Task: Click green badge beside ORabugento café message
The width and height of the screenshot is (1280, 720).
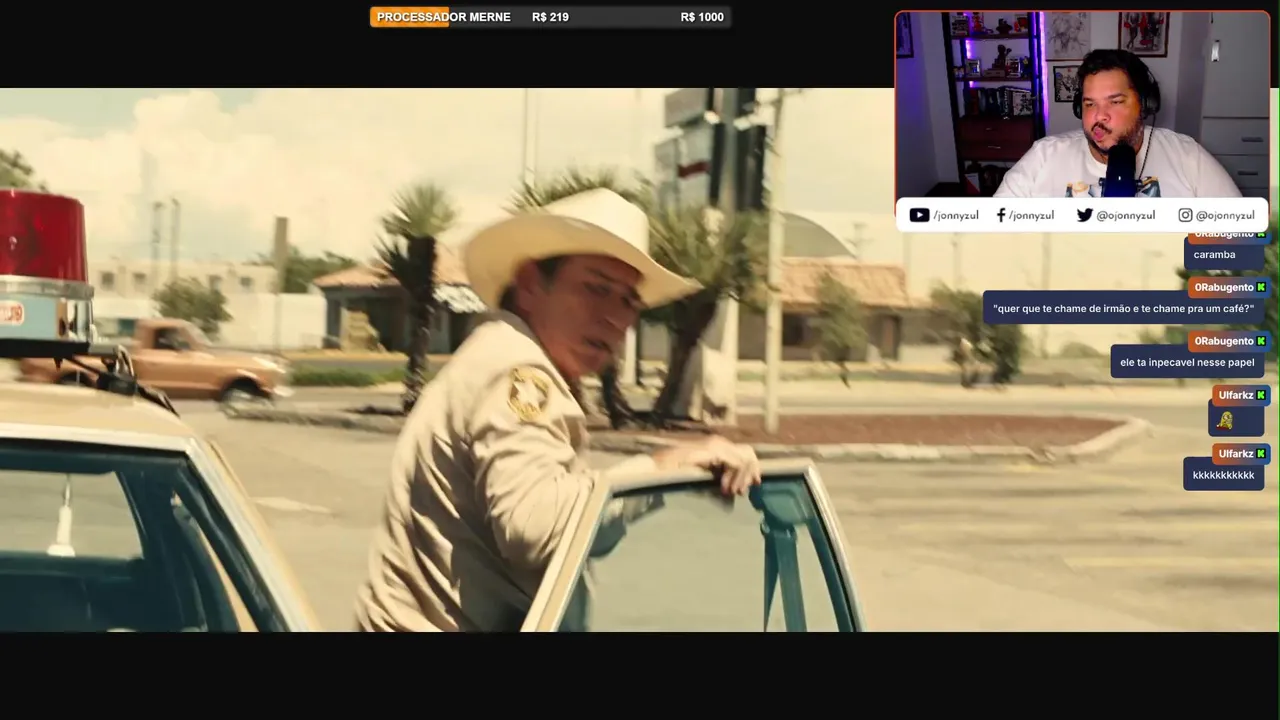Action: (x=1261, y=287)
